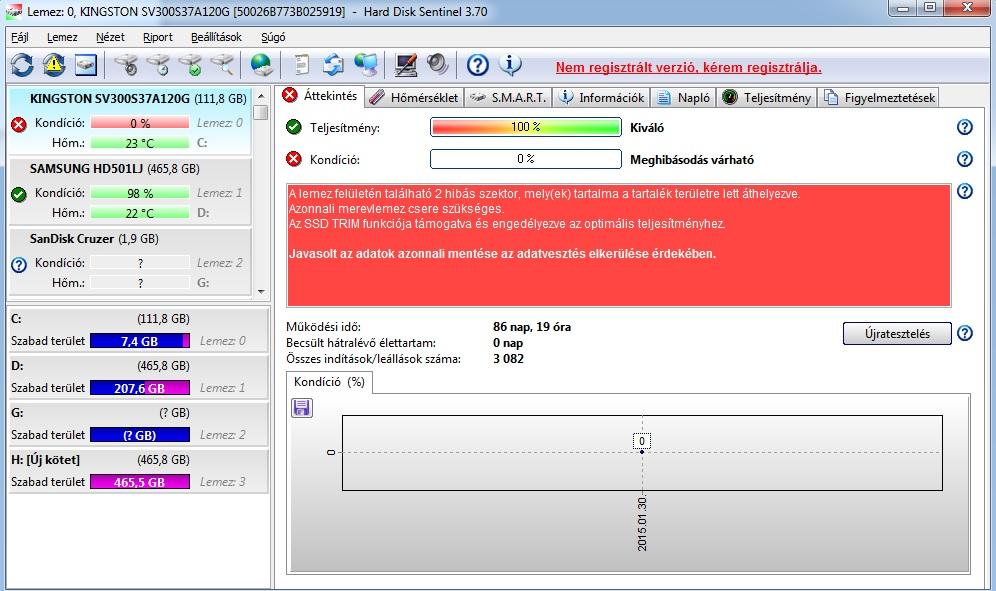Click the green check status icon of SAMSUNG disk

[19, 194]
